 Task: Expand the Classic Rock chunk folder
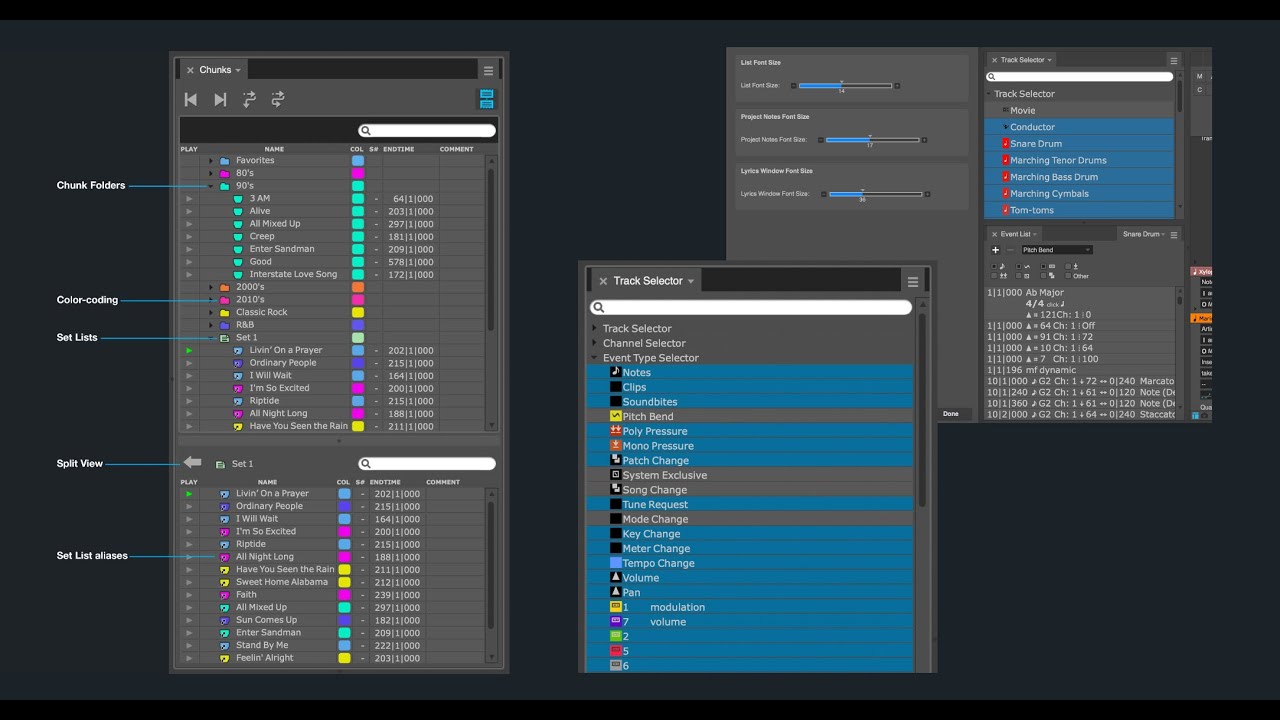tap(211, 312)
